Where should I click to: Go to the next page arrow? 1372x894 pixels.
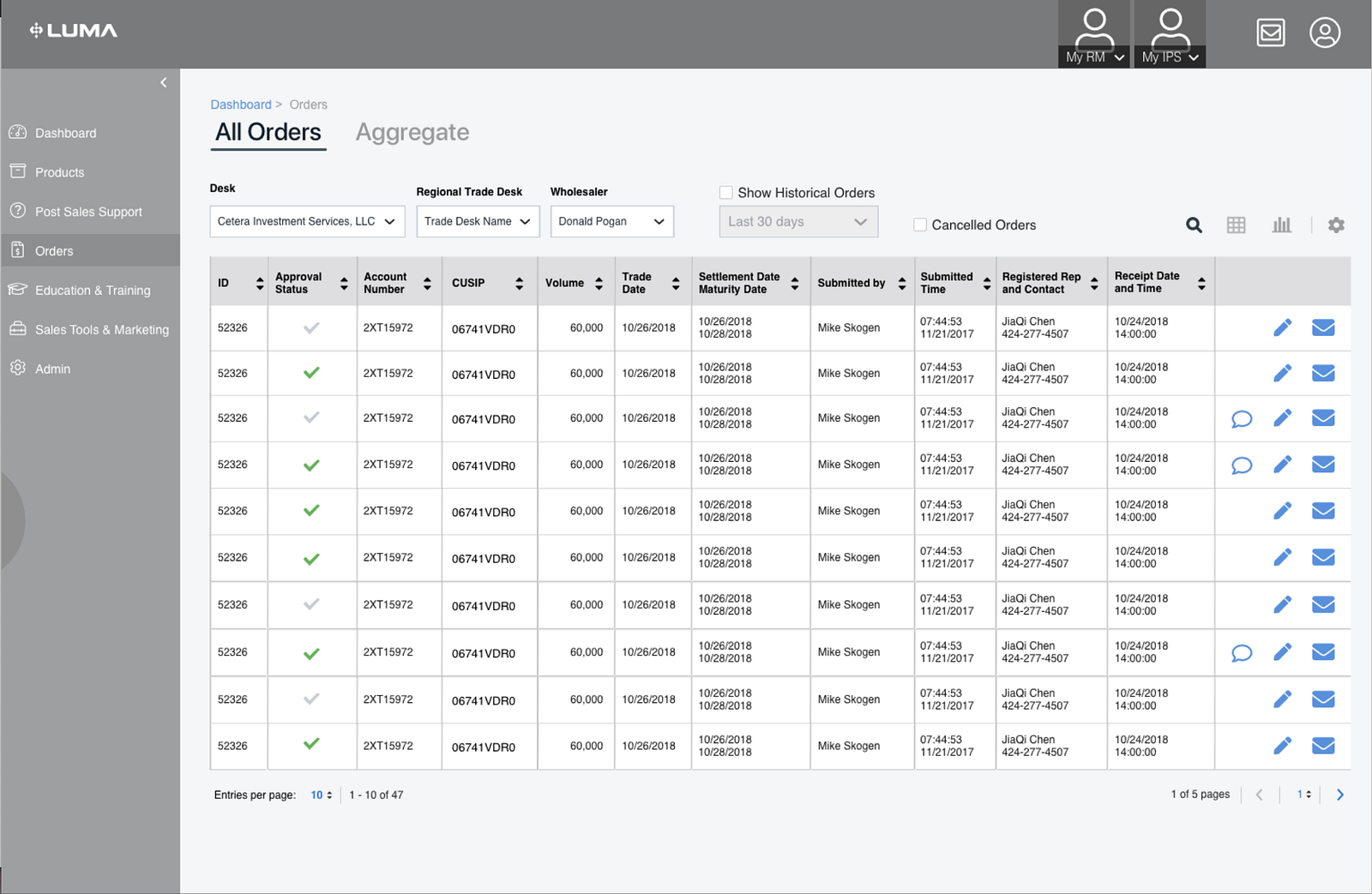[1339, 795]
